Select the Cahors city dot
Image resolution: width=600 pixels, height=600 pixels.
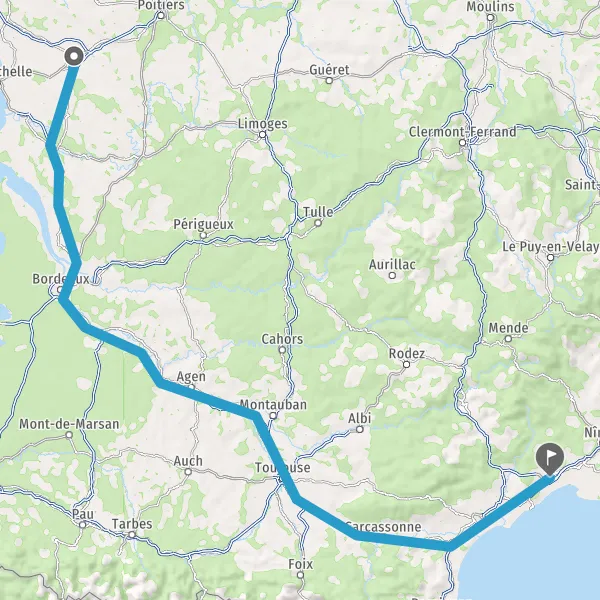[x=282, y=349]
